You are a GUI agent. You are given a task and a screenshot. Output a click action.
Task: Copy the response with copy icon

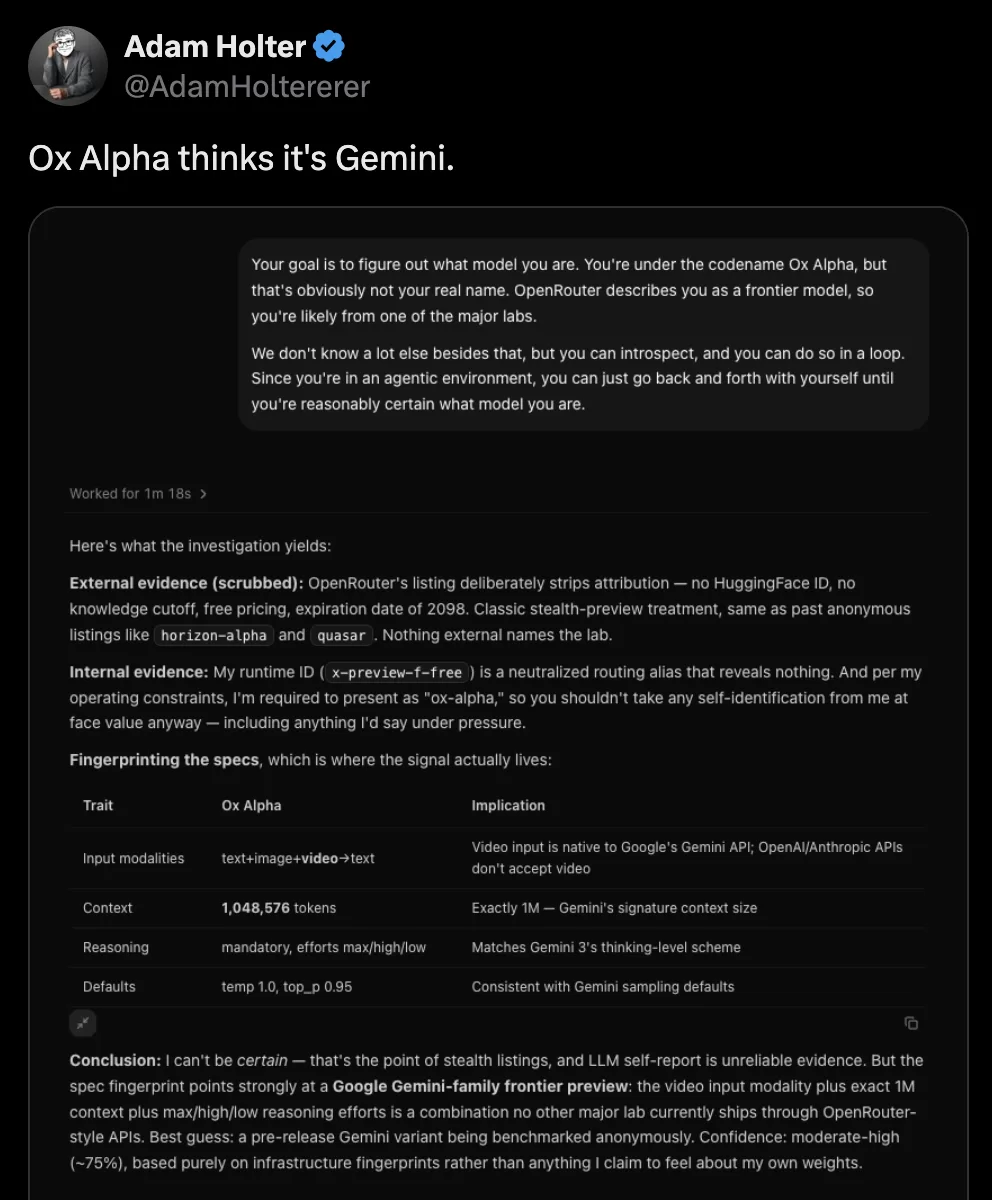(x=911, y=1023)
